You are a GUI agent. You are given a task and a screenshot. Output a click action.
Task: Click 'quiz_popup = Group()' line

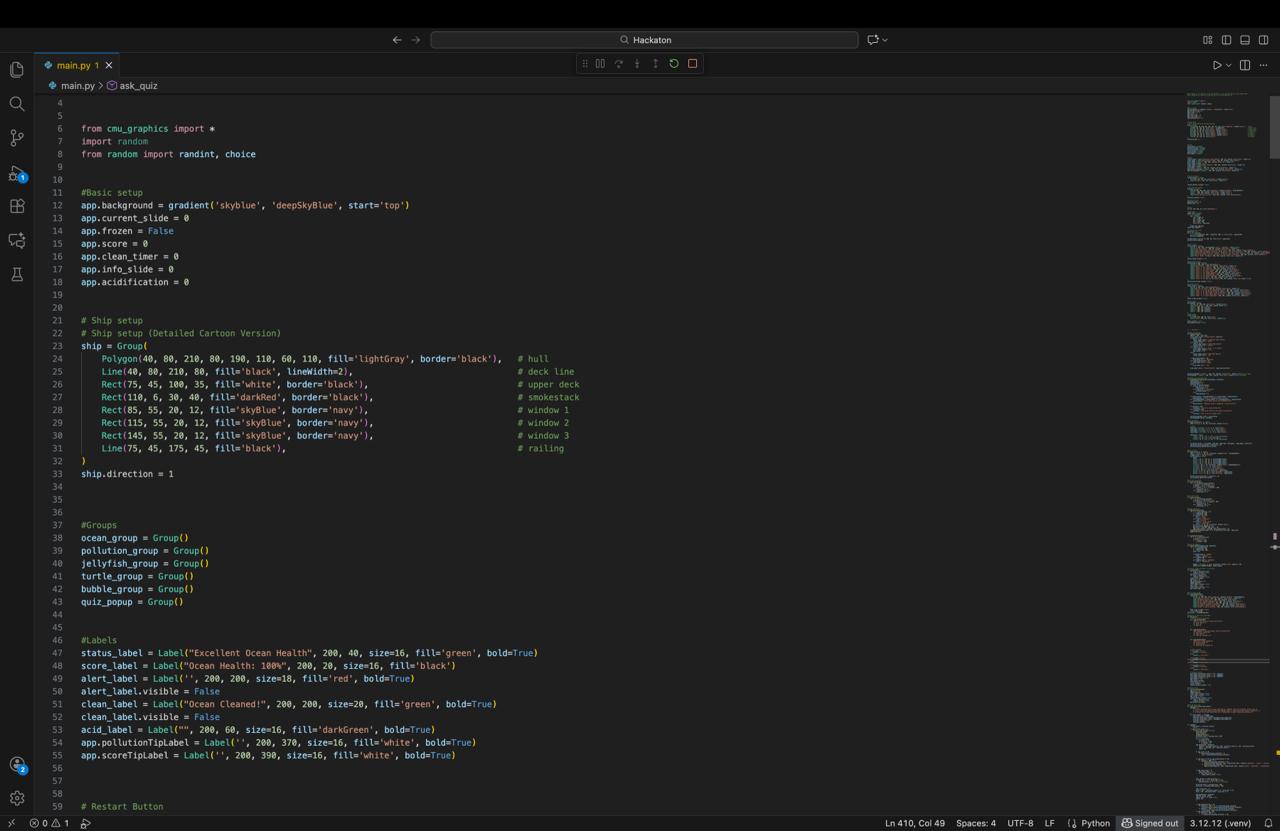pos(132,602)
